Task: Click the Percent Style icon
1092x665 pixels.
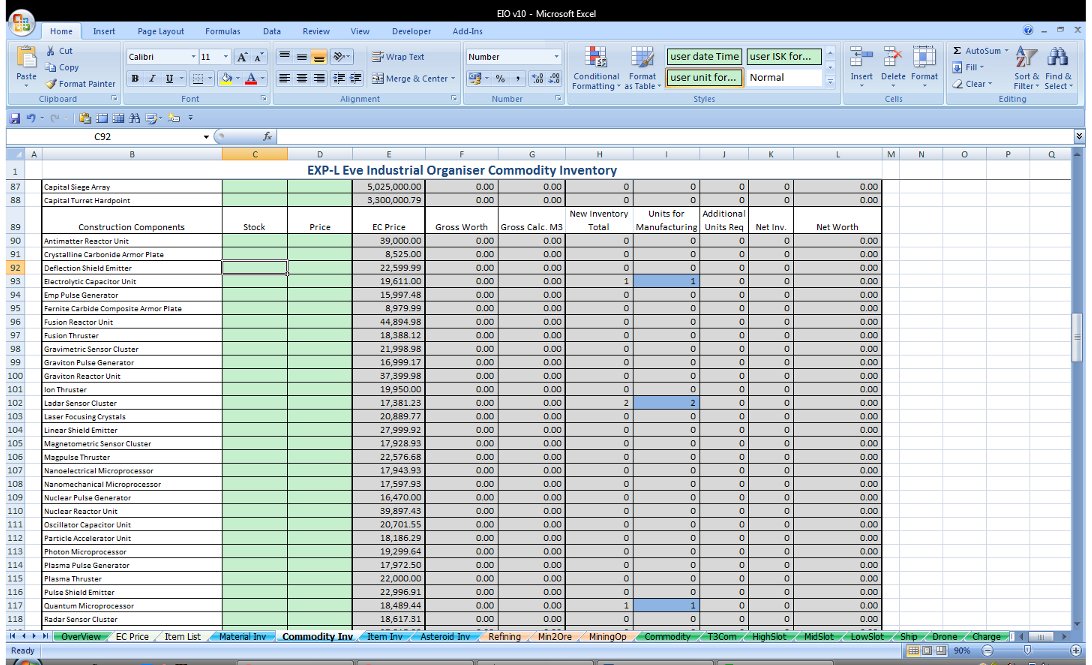Action: [x=500, y=78]
